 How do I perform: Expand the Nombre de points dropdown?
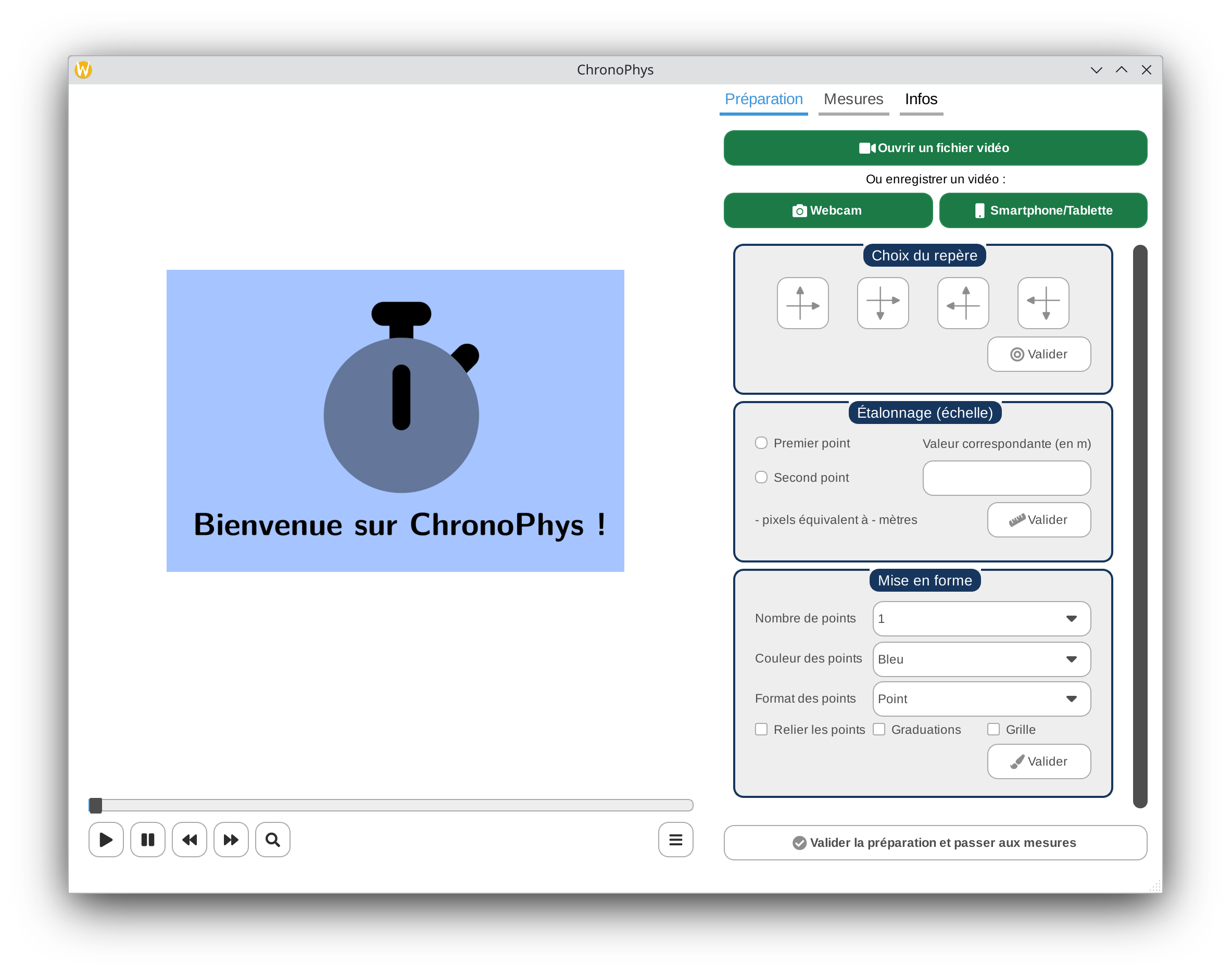click(982, 619)
